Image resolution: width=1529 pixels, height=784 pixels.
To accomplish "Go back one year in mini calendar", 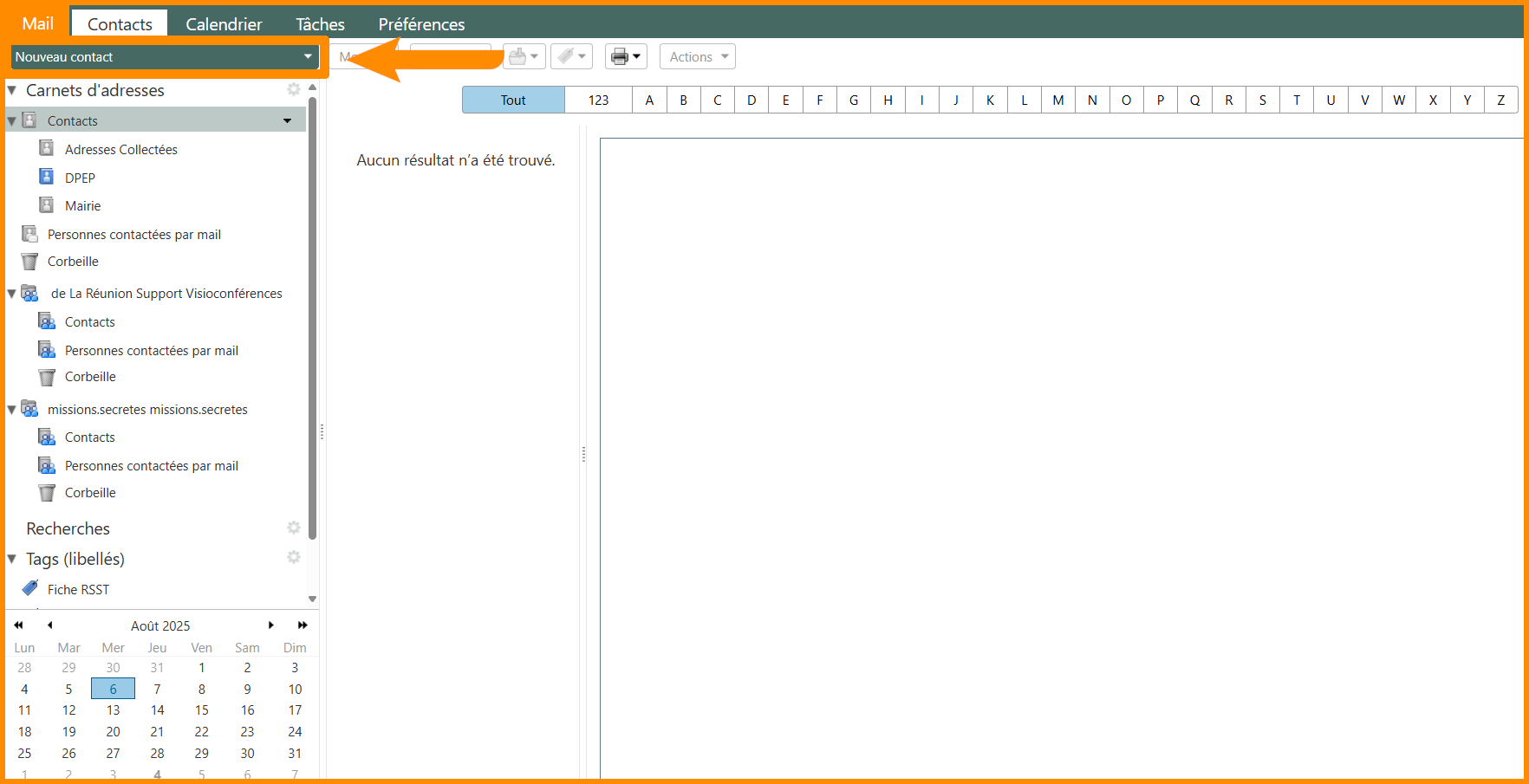I will (x=18, y=625).
